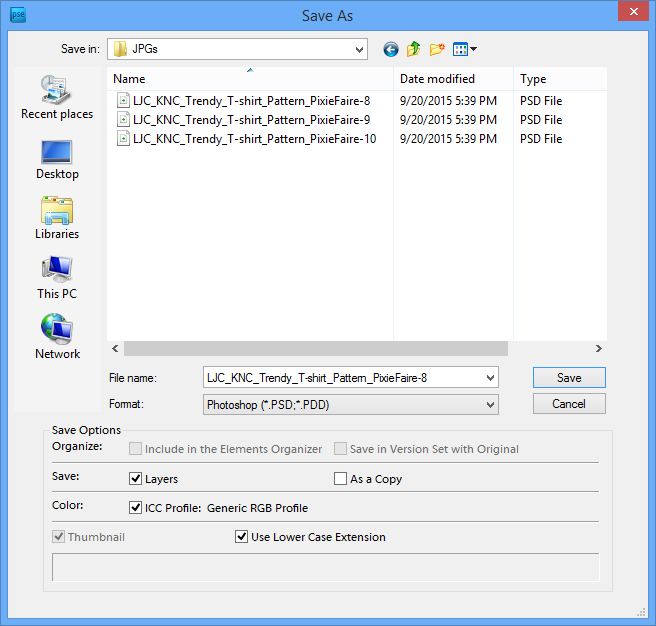Screen dimensions: 656x626
Task: Expand the Save in folder dropdown
Action: coord(359,49)
